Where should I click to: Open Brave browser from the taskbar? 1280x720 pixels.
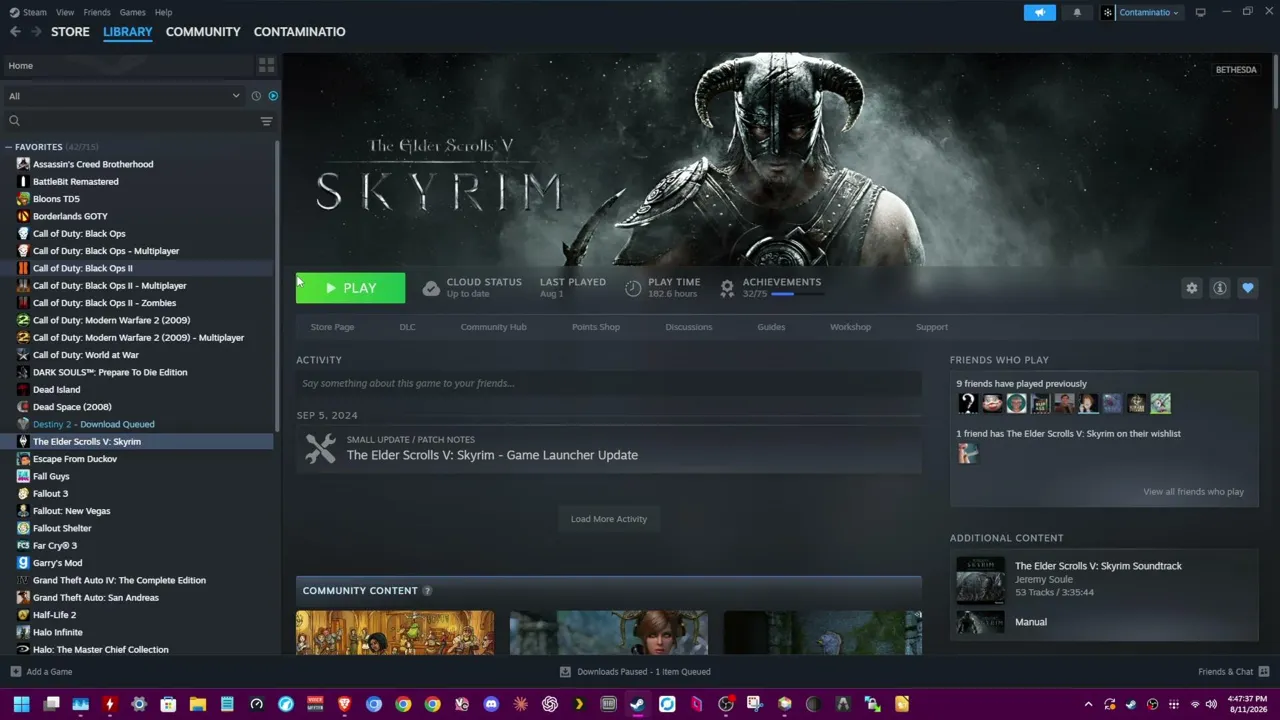tap(345, 704)
